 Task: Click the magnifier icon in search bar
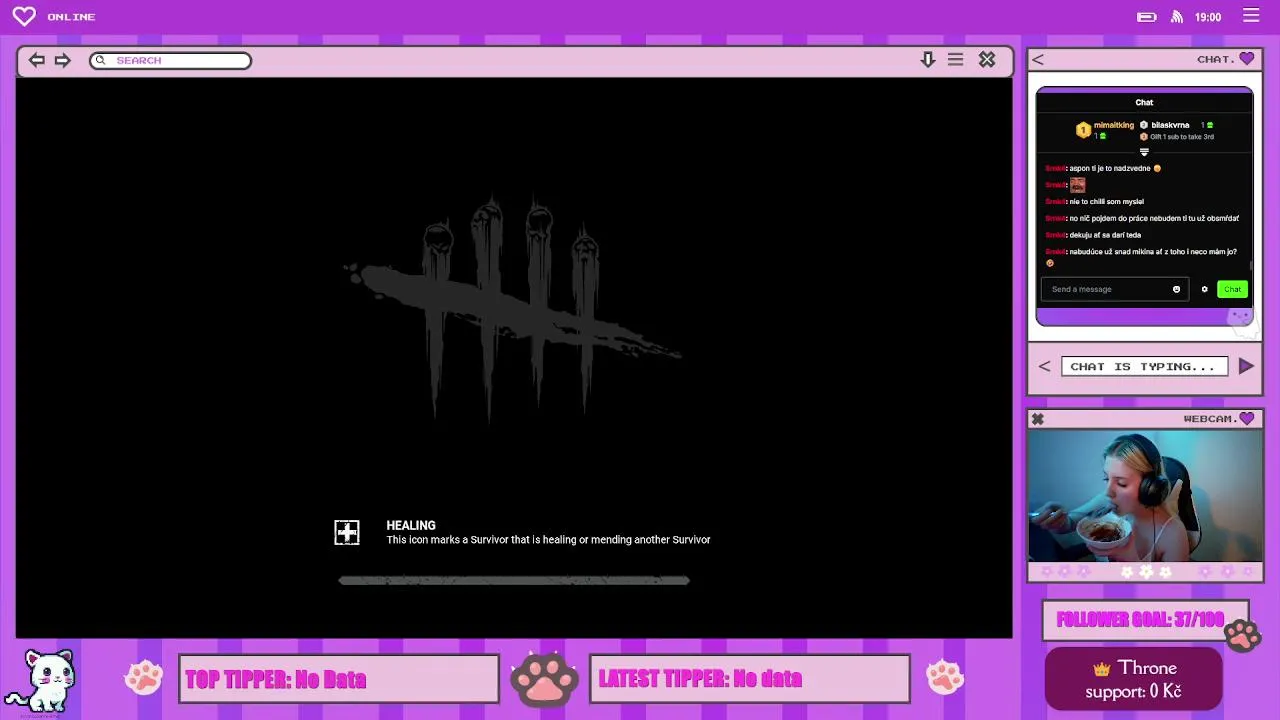click(x=100, y=60)
